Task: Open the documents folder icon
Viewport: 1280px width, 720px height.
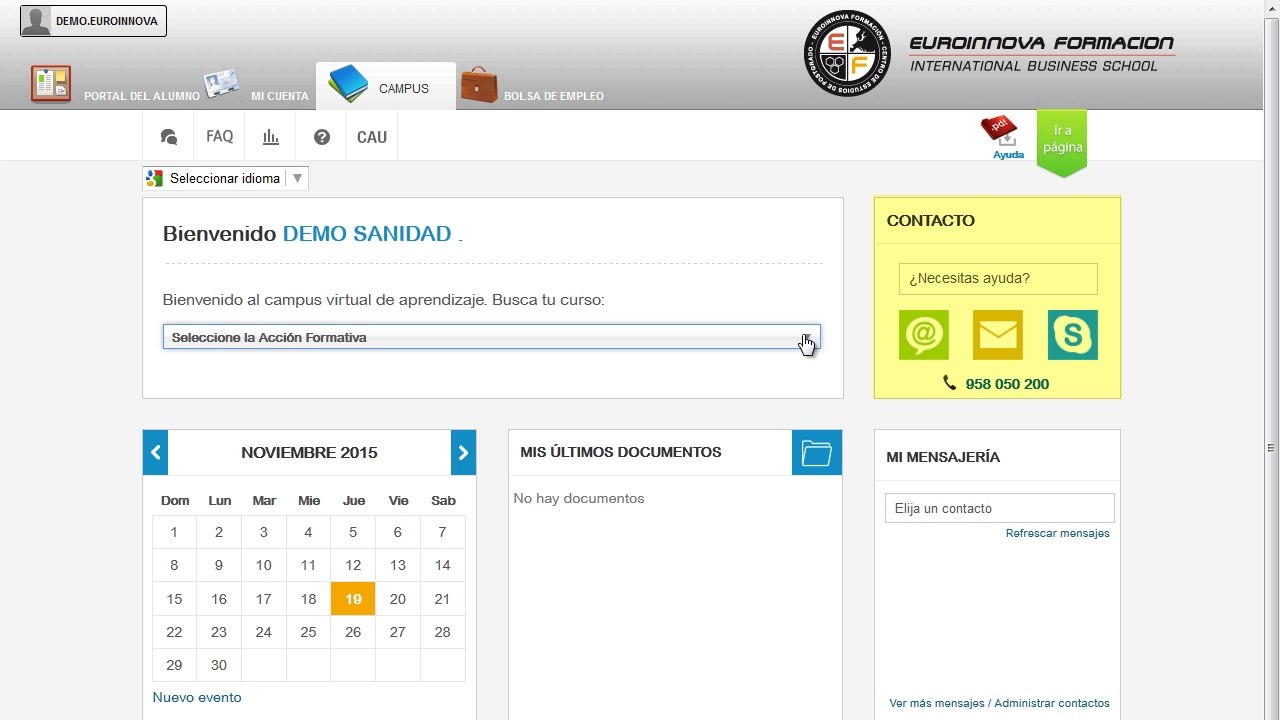Action: pos(817,453)
